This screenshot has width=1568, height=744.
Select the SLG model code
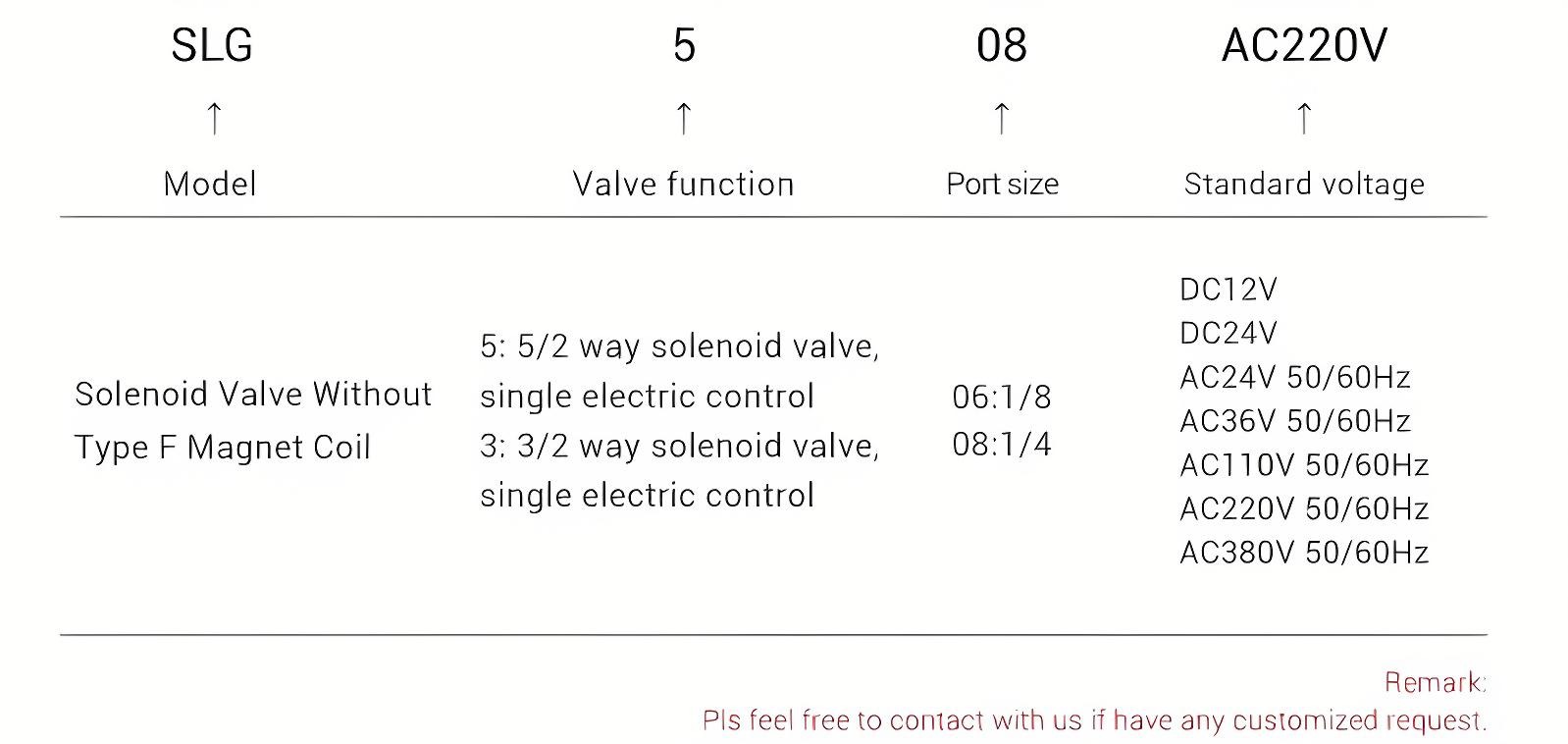click(212, 45)
